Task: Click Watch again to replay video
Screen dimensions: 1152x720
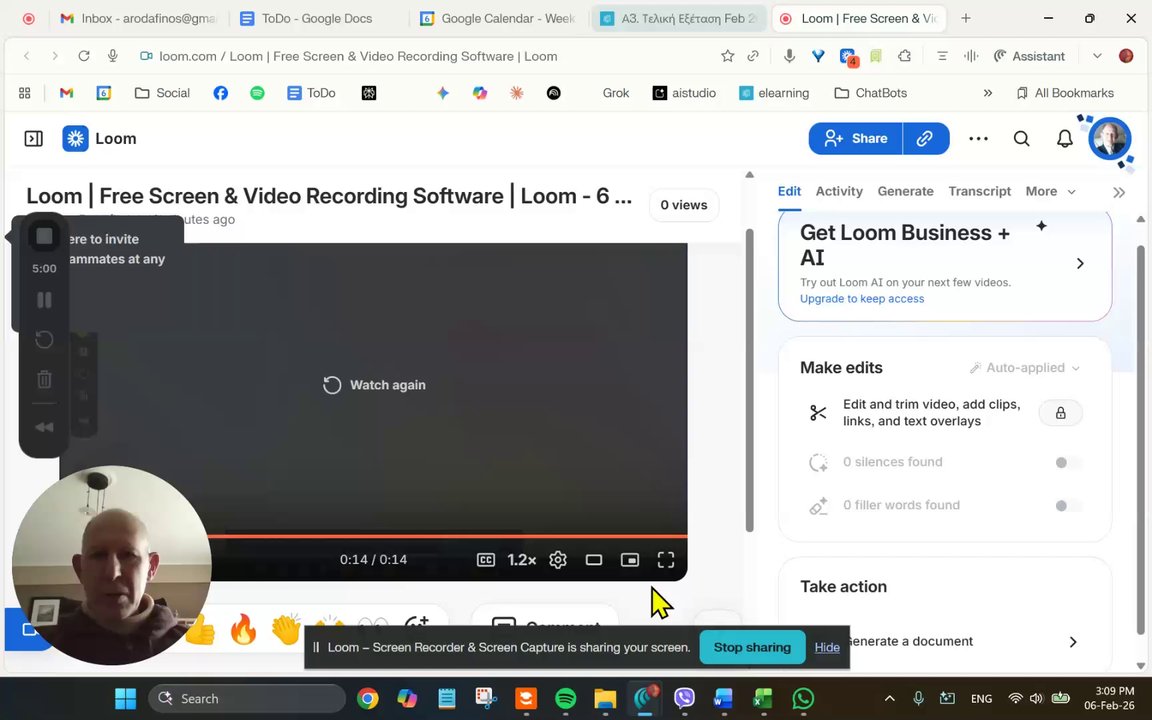Action: [x=375, y=385]
